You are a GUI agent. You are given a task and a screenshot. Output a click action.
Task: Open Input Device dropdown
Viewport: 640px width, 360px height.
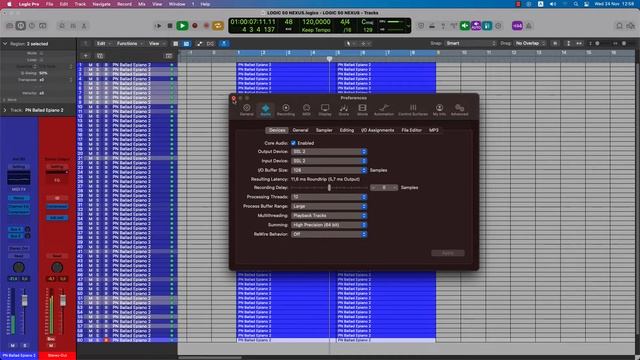coord(329,161)
